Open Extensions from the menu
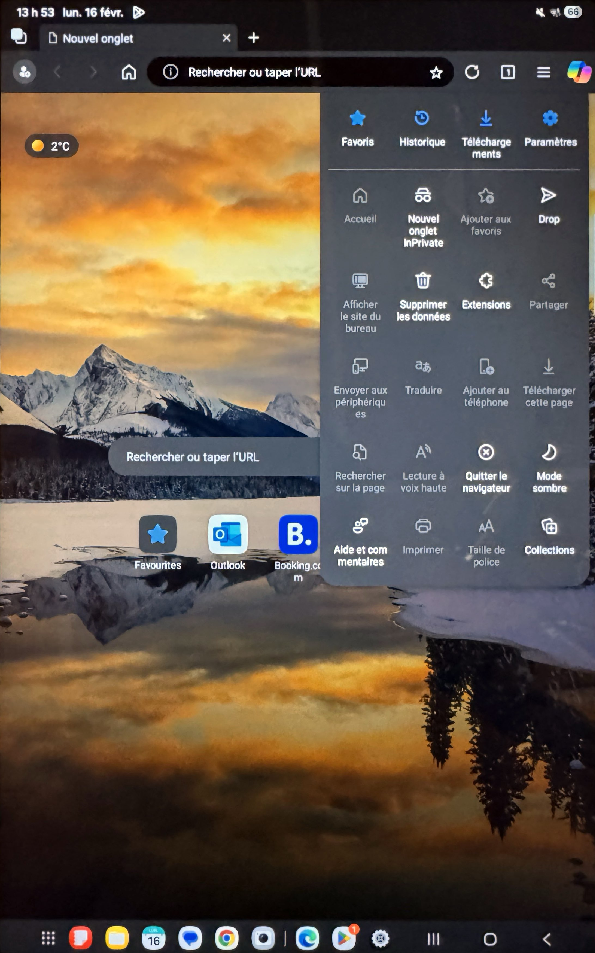Image resolution: width=595 pixels, height=953 pixels. (486, 291)
